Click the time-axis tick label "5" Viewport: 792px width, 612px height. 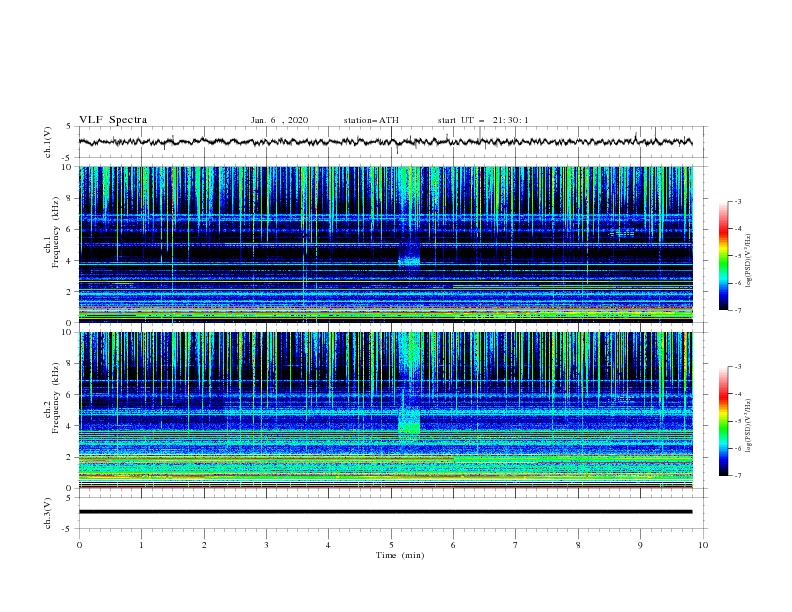[x=390, y=545]
